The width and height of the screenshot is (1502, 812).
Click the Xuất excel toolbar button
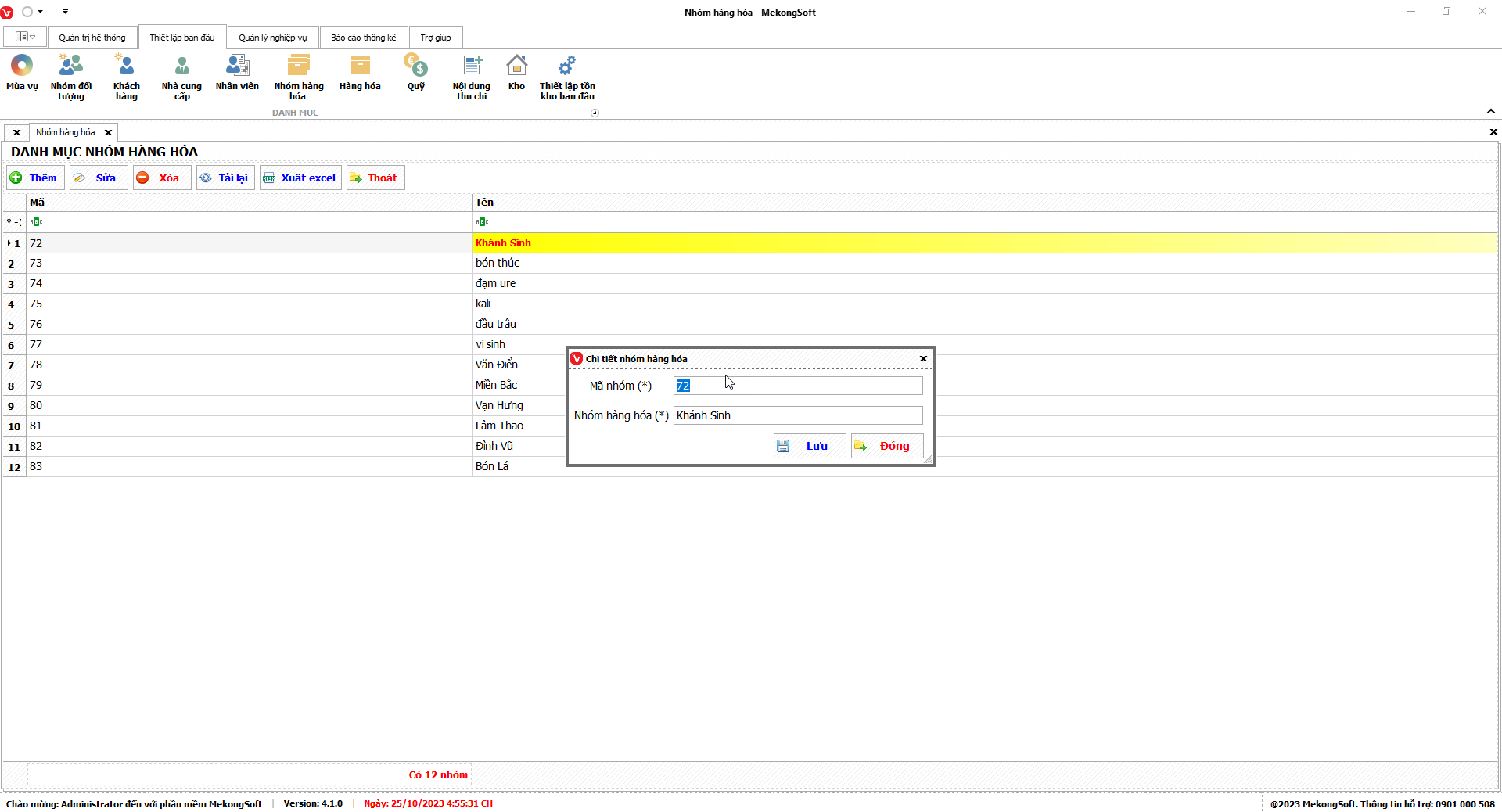click(301, 178)
